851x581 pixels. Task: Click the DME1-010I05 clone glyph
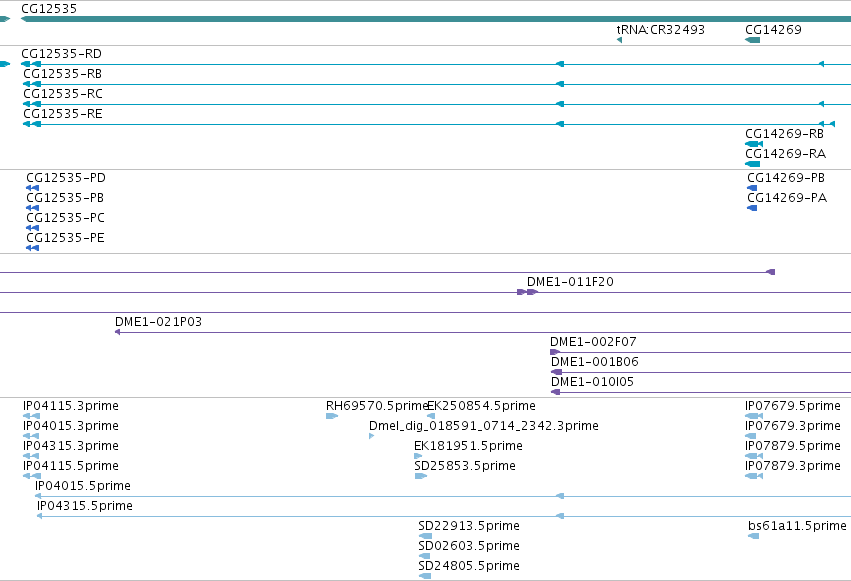click(x=555, y=392)
